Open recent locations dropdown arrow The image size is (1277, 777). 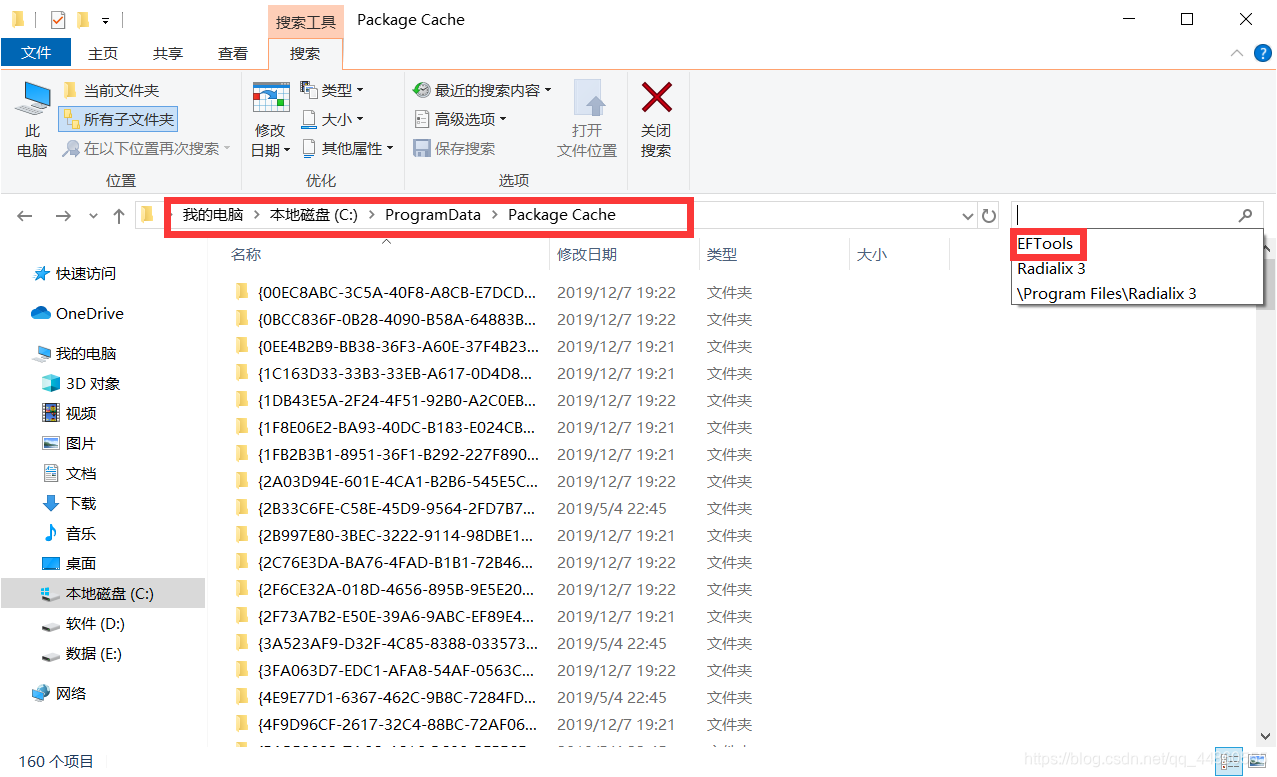(x=93, y=216)
